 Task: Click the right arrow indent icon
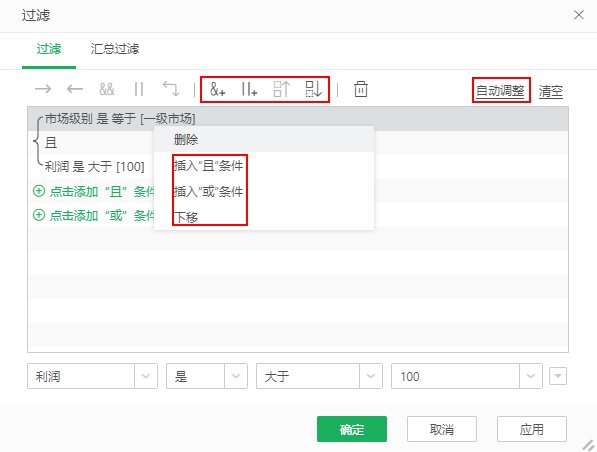pos(43,89)
